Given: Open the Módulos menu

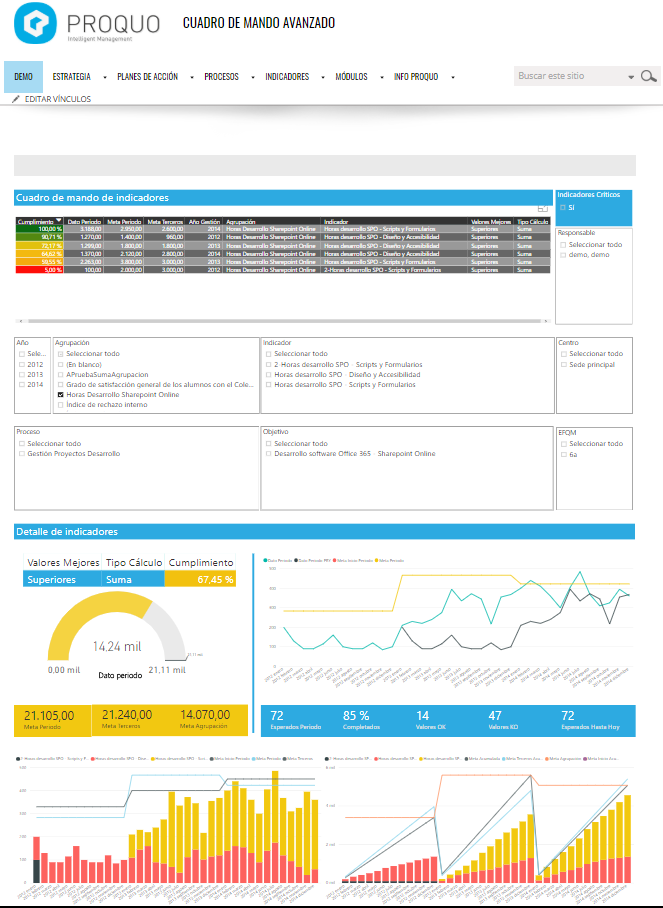Looking at the screenshot, I should tap(351, 76).
